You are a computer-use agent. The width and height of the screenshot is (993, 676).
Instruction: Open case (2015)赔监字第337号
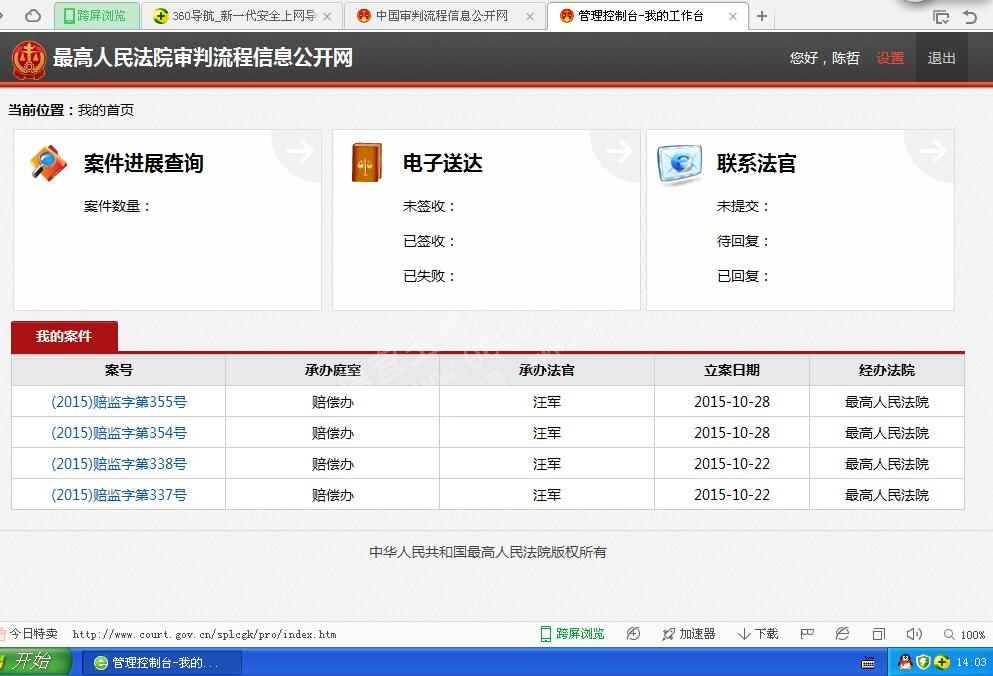tap(119, 495)
